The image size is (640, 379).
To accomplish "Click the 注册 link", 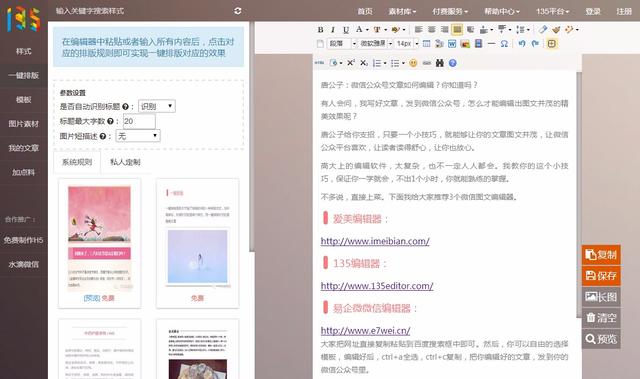I will click(x=624, y=11).
